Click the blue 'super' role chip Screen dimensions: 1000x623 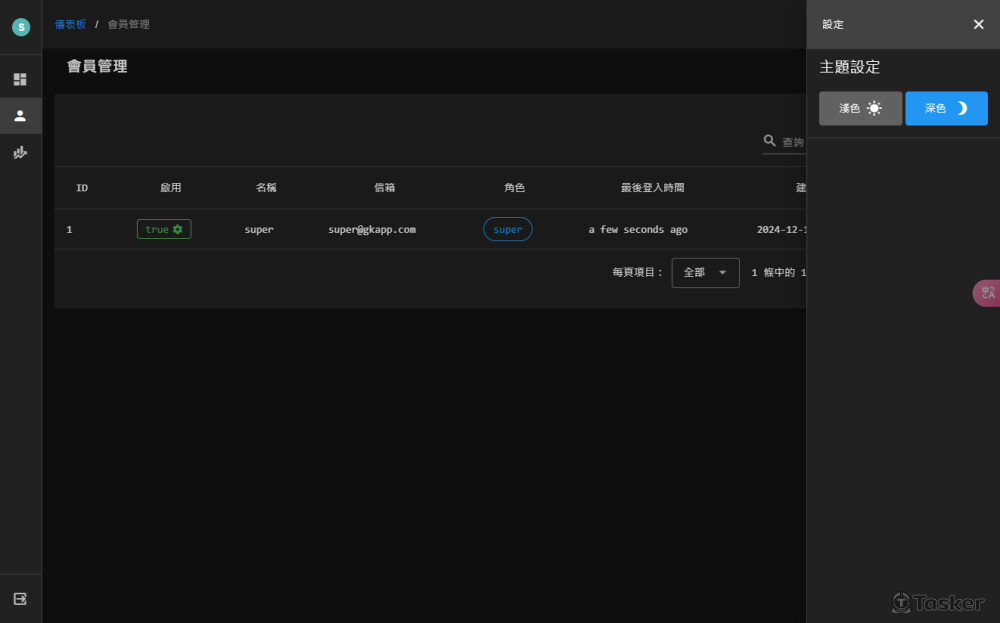[507, 229]
